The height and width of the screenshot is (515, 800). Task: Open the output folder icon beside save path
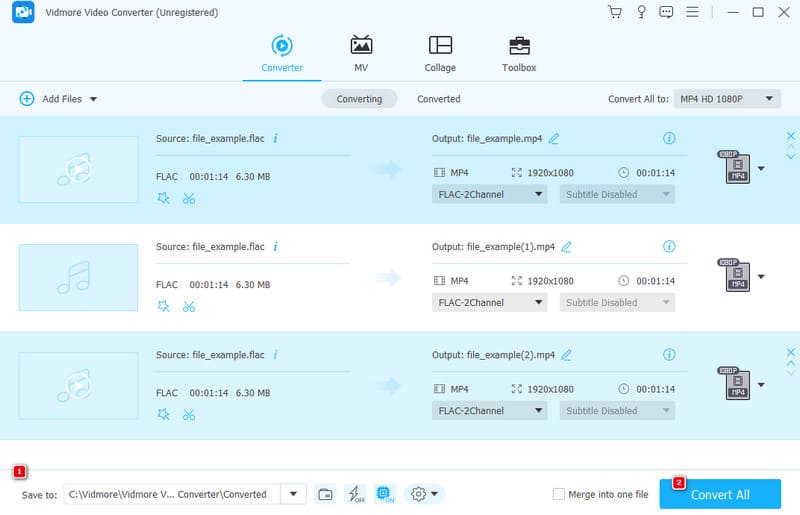pos(325,494)
